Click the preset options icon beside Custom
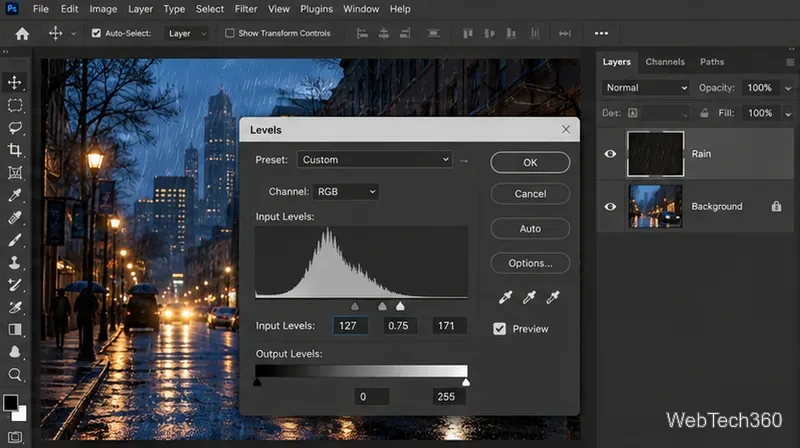800x448 pixels. (463, 161)
